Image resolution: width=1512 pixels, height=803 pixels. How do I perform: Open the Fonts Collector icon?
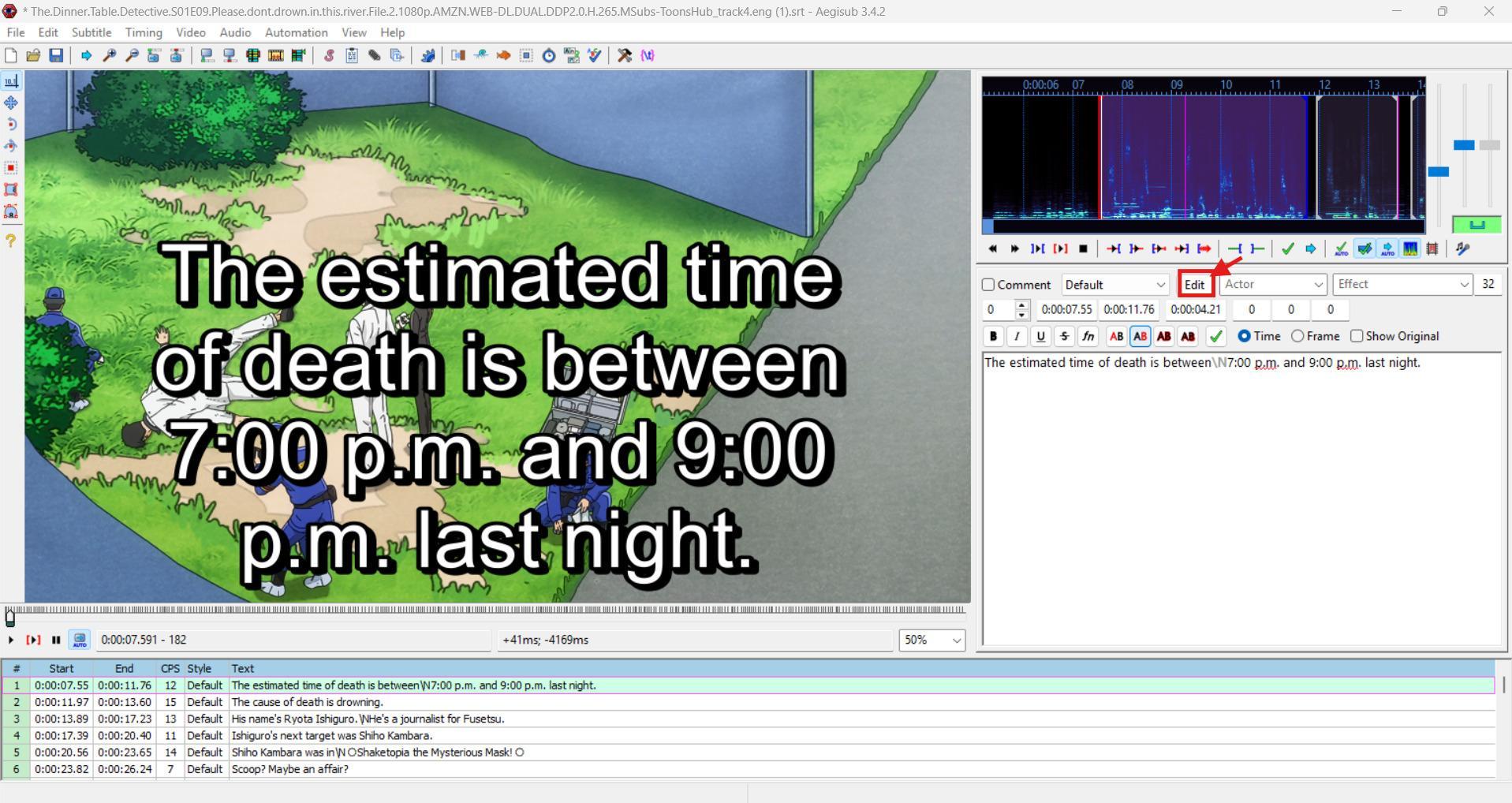point(398,55)
